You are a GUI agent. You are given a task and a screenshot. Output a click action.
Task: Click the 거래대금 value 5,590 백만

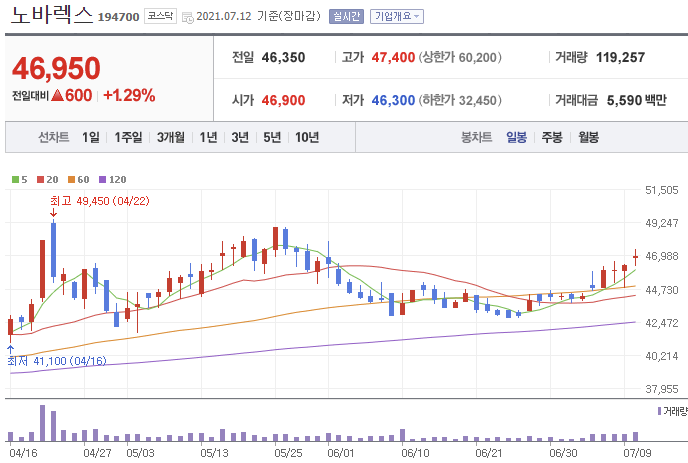point(637,100)
